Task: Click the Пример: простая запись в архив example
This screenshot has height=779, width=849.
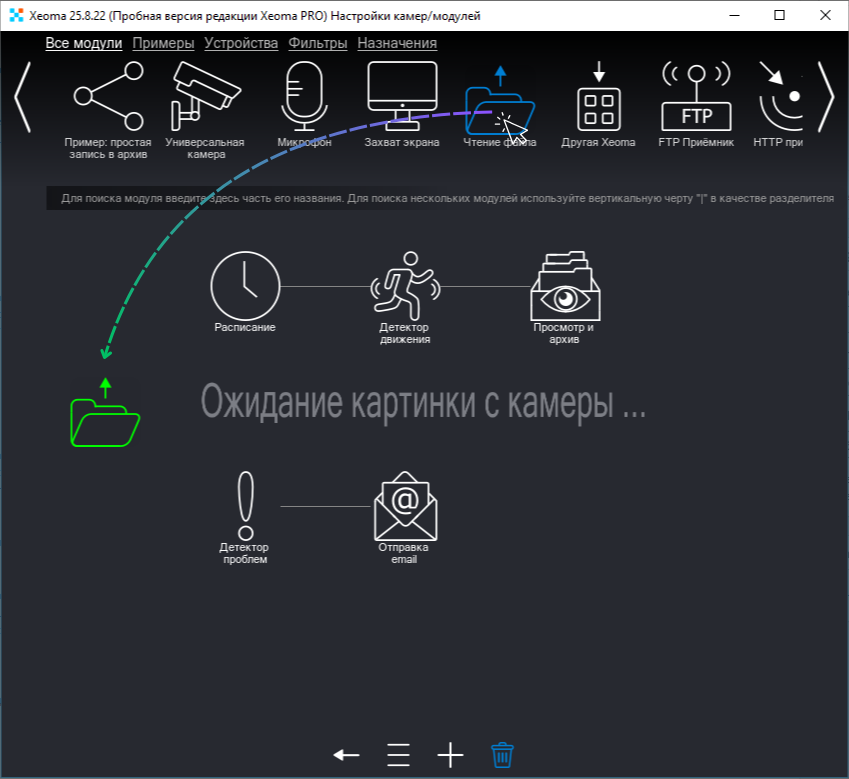Action: (x=105, y=95)
